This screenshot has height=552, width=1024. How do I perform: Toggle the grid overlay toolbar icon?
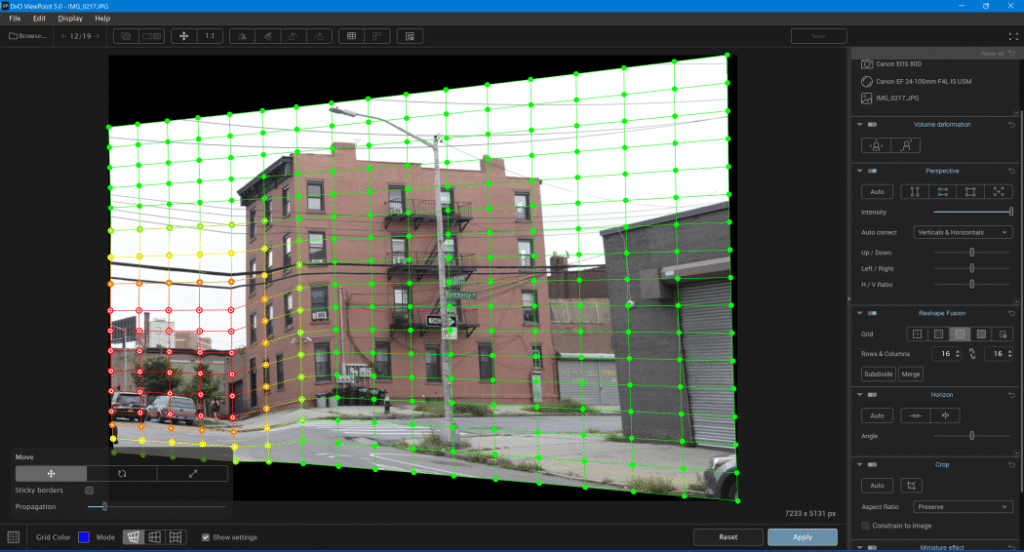point(351,36)
